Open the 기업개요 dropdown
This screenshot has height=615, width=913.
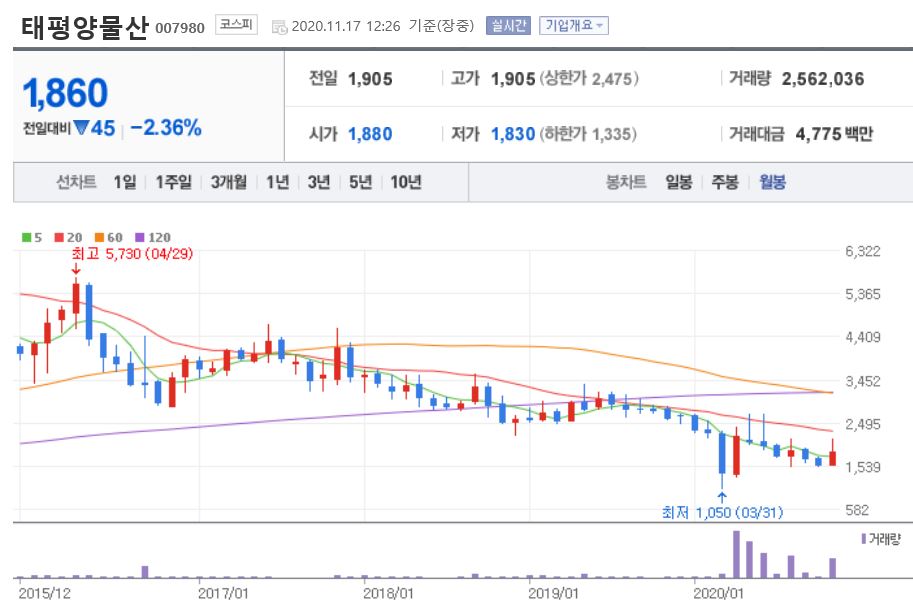(x=574, y=26)
